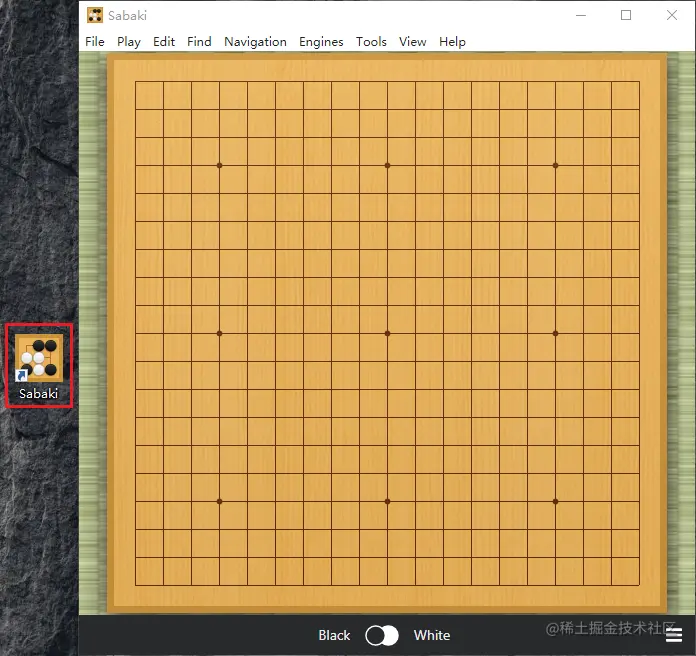Open the Engines menu
The width and height of the screenshot is (696, 656).
[x=321, y=42]
